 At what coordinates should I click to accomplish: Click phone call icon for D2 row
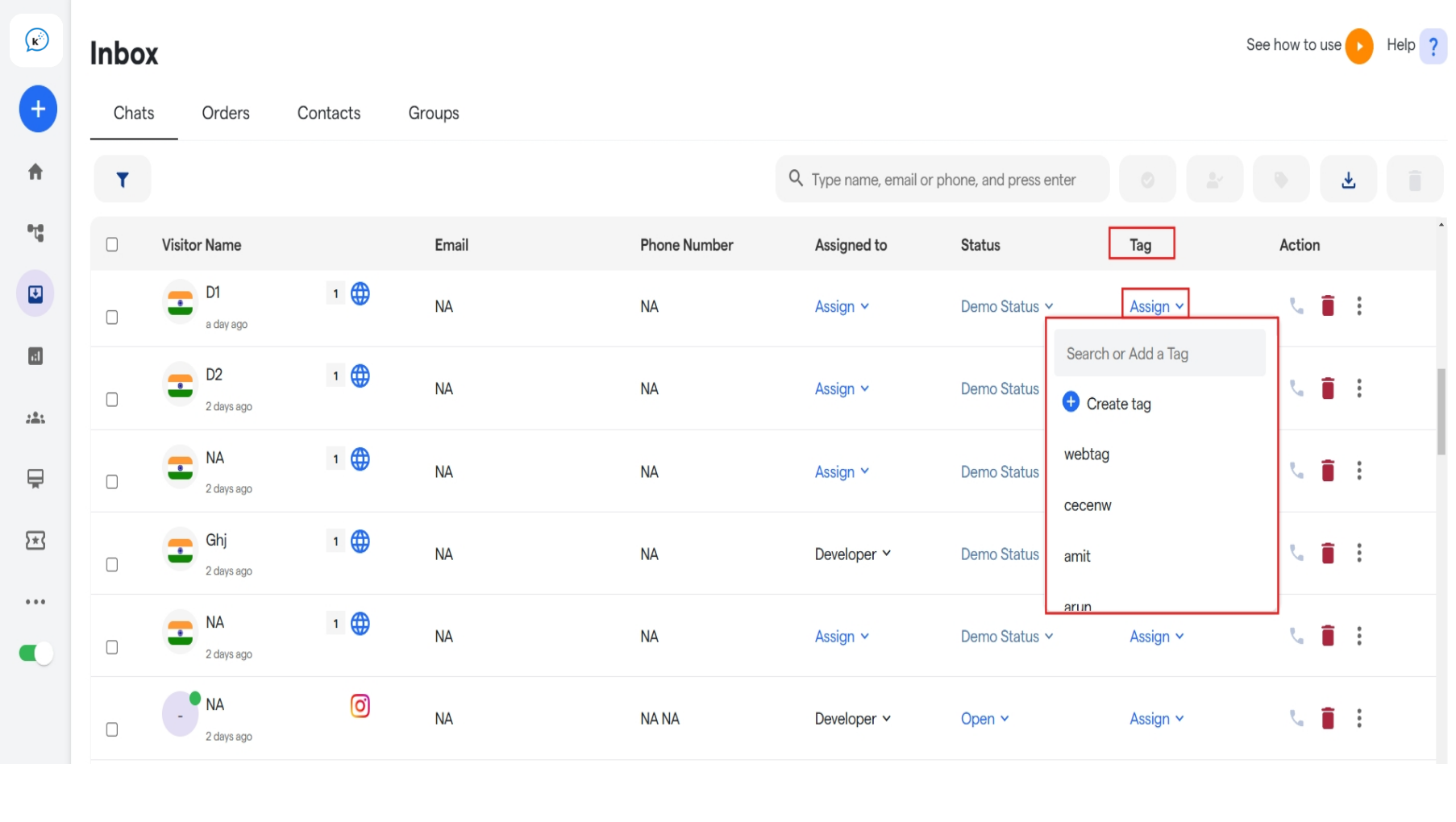pos(1296,388)
